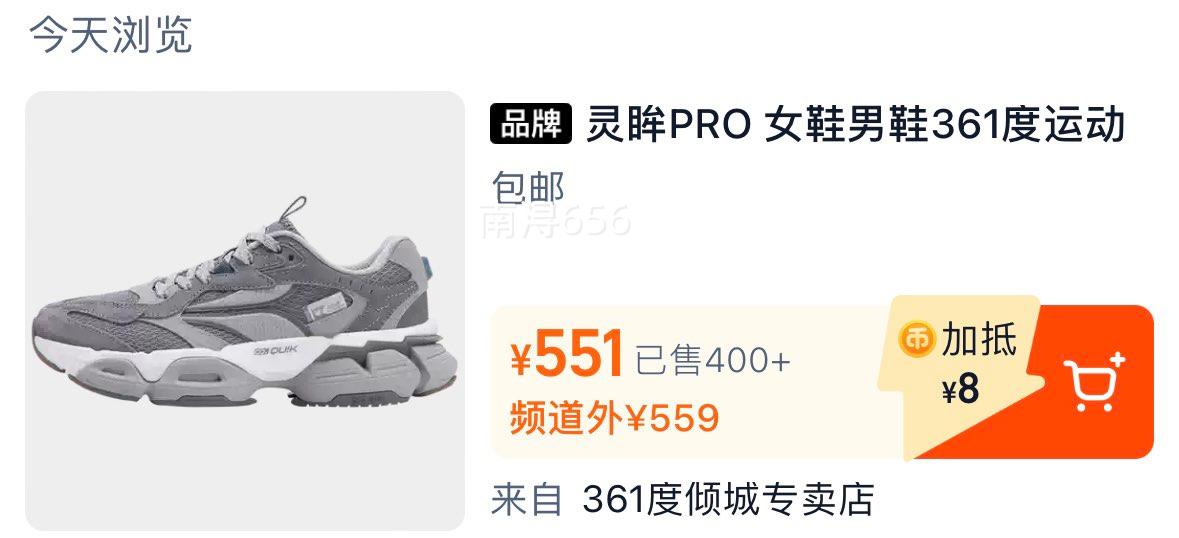Tap the 已售400+ sales count
The height and width of the screenshot is (538, 1179).
point(713,361)
